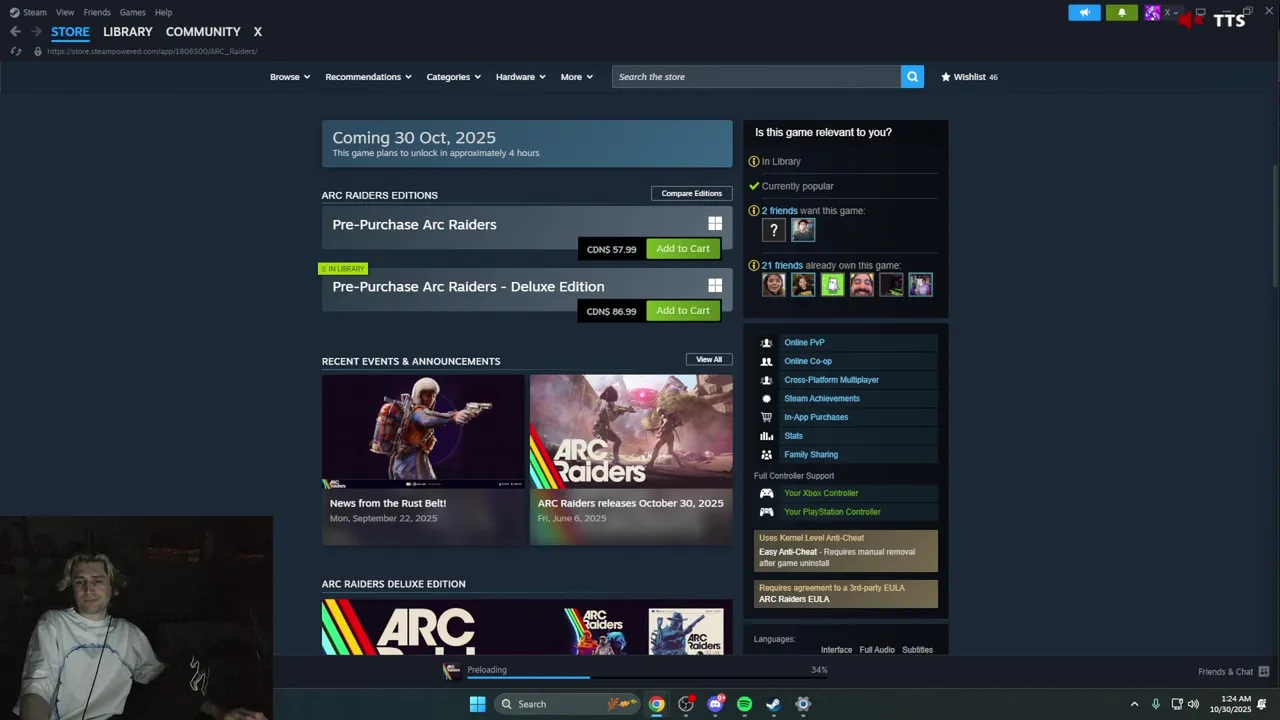
Task: Click the Windows taskbar Search box
Action: coord(566,704)
